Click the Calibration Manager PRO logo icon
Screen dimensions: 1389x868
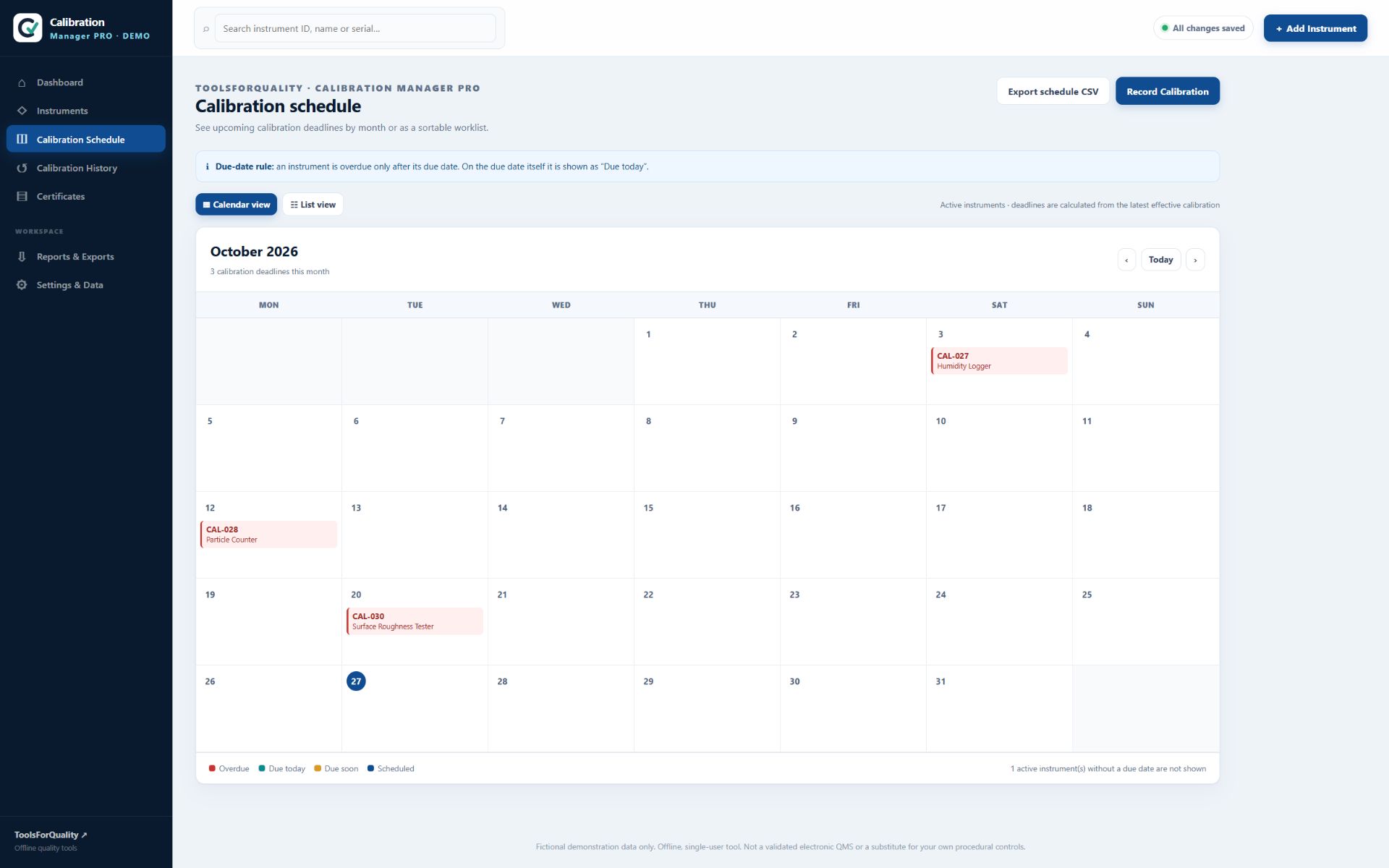[x=27, y=27]
